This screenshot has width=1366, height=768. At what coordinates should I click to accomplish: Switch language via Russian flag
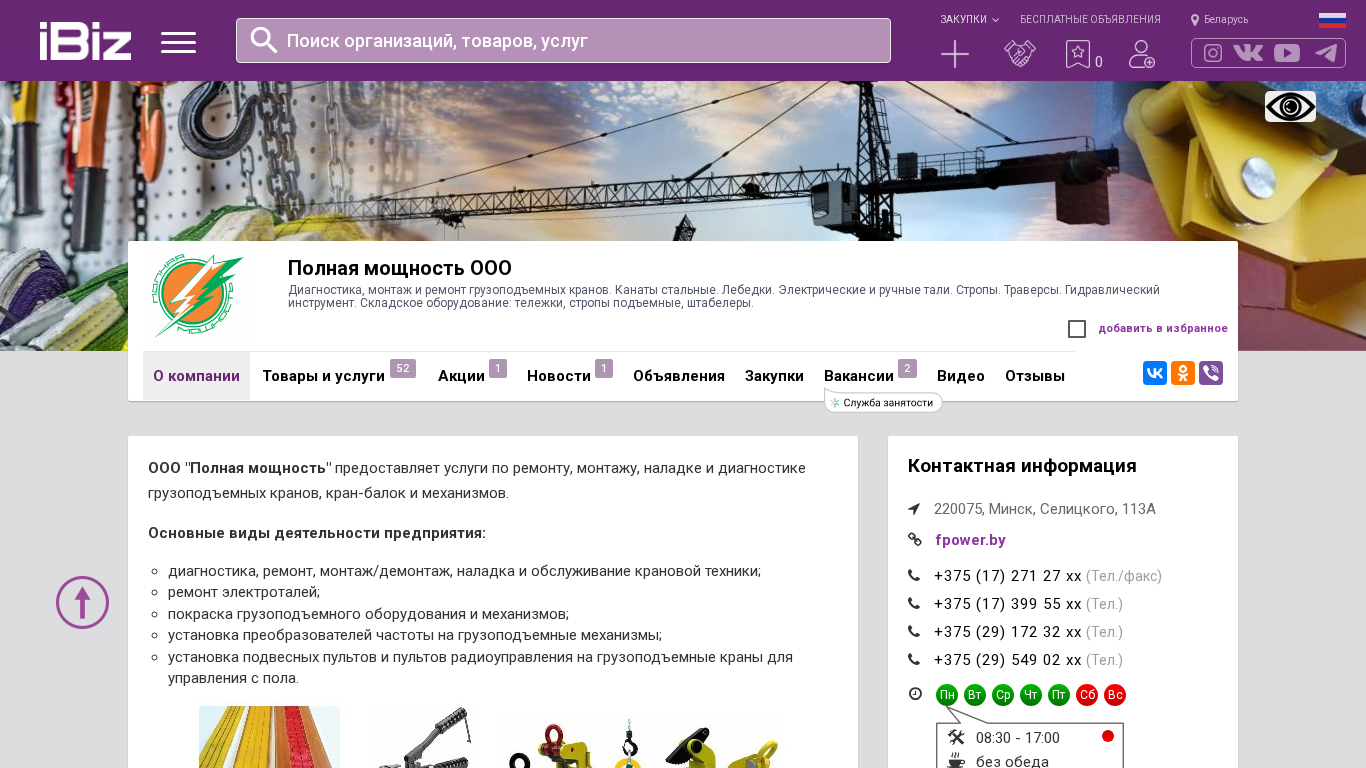[x=1332, y=20]
